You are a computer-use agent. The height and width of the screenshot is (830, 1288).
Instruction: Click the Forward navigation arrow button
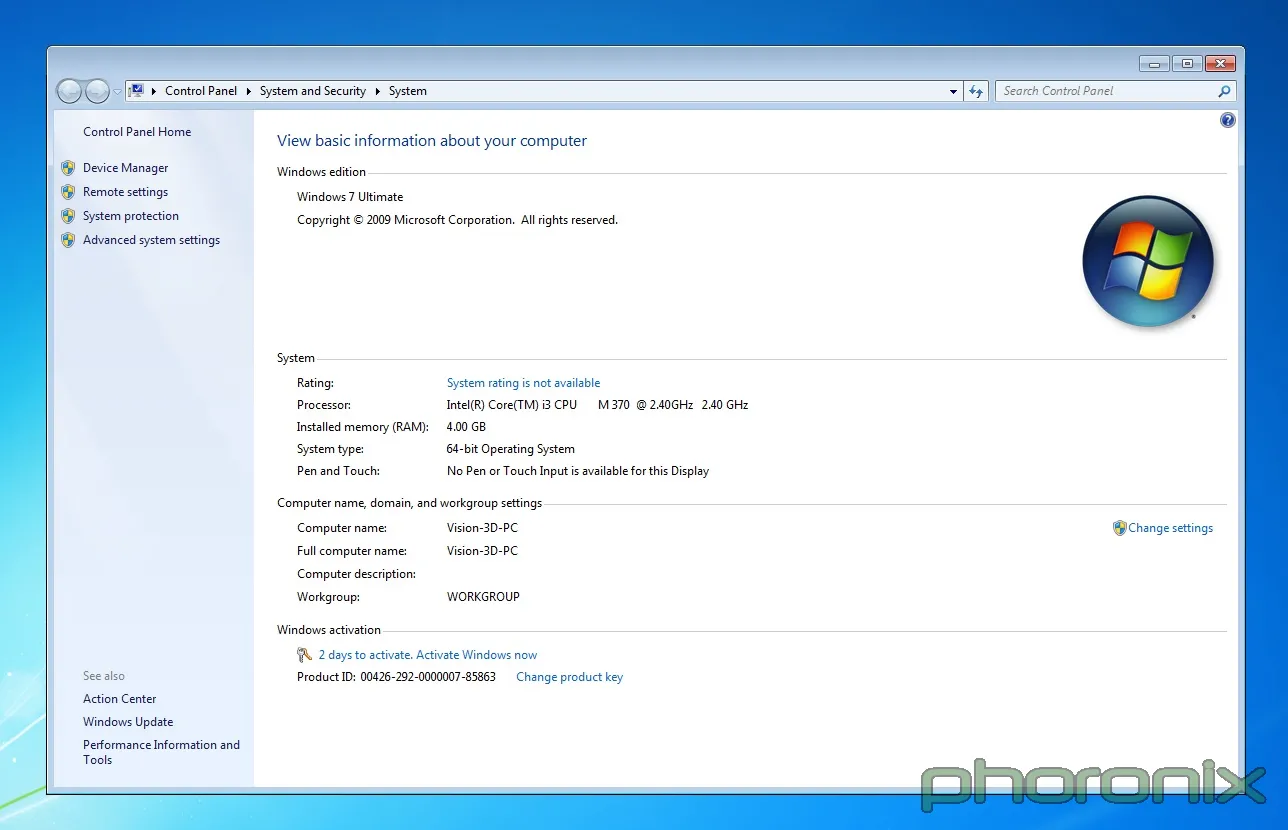pyautogui.click(x=97, y=91)
